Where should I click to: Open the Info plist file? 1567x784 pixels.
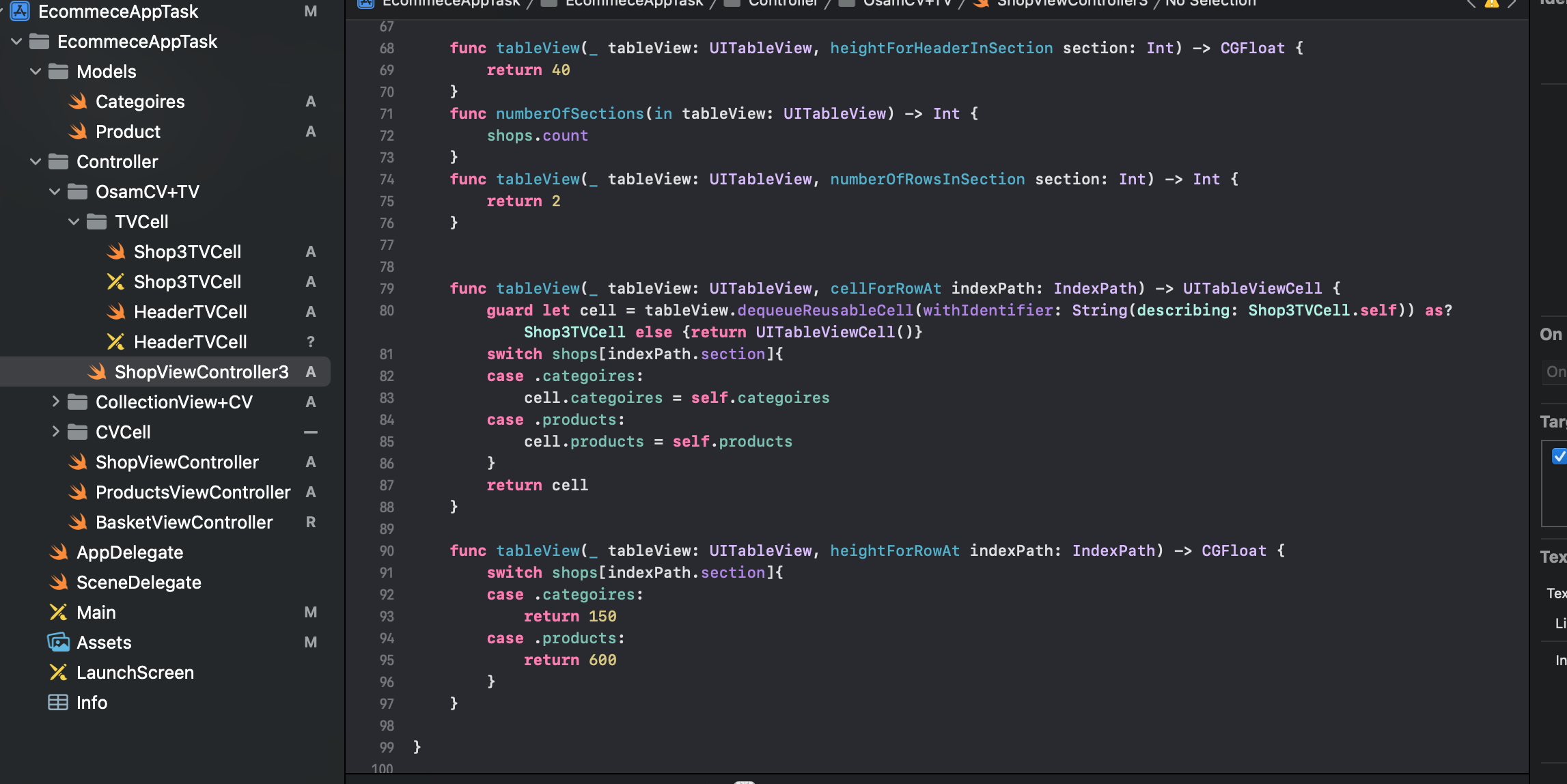[x=92, y=703]
